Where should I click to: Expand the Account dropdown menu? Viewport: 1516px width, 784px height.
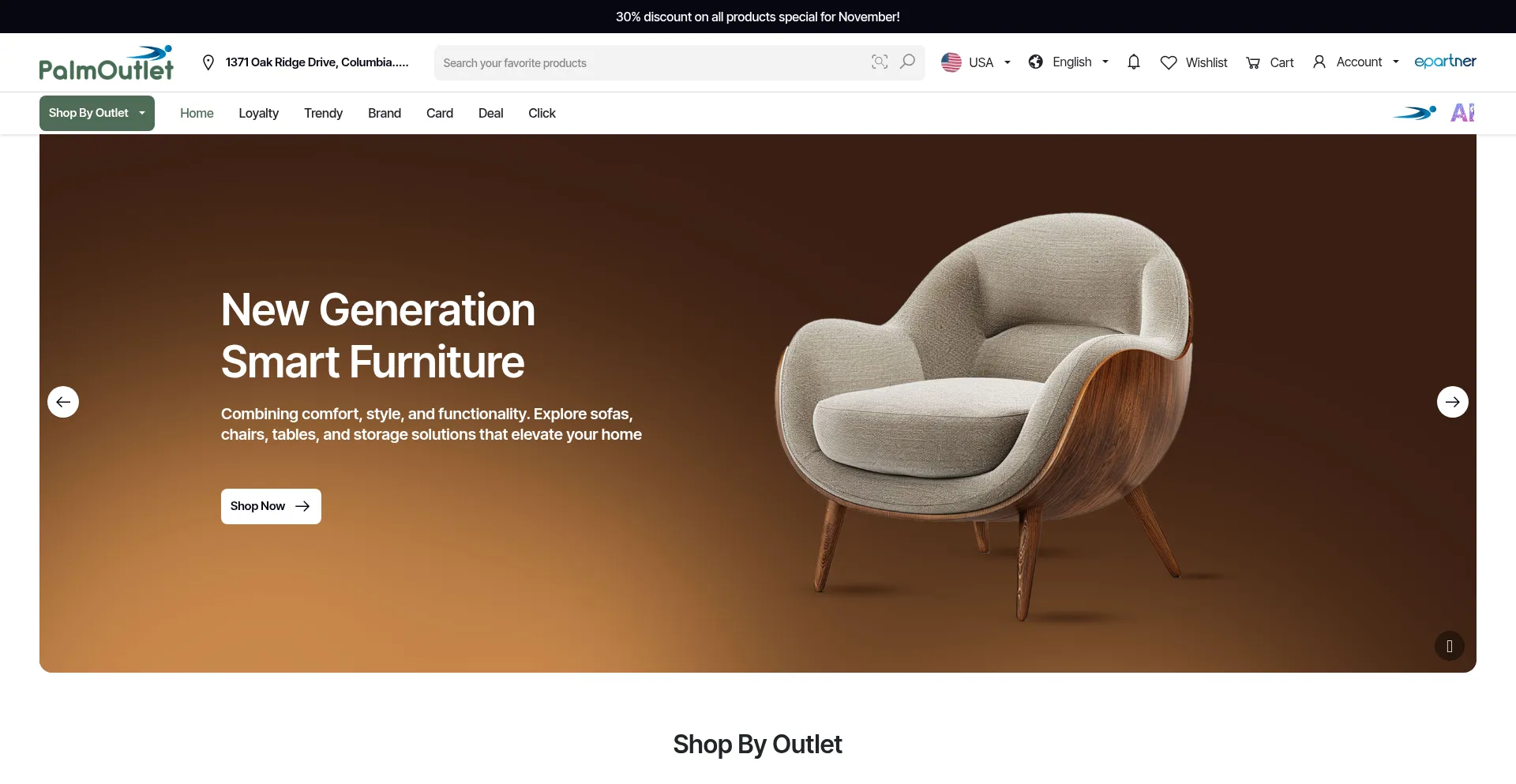click(x=1356, y=62)
